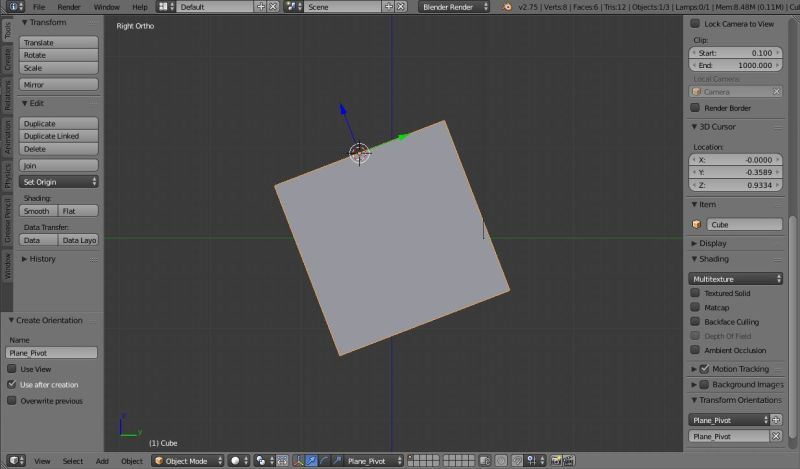Toggle the 3D manipulator widget icon
Image resolution: width=800 pixels, height=469 pixels.
point(298,461)
